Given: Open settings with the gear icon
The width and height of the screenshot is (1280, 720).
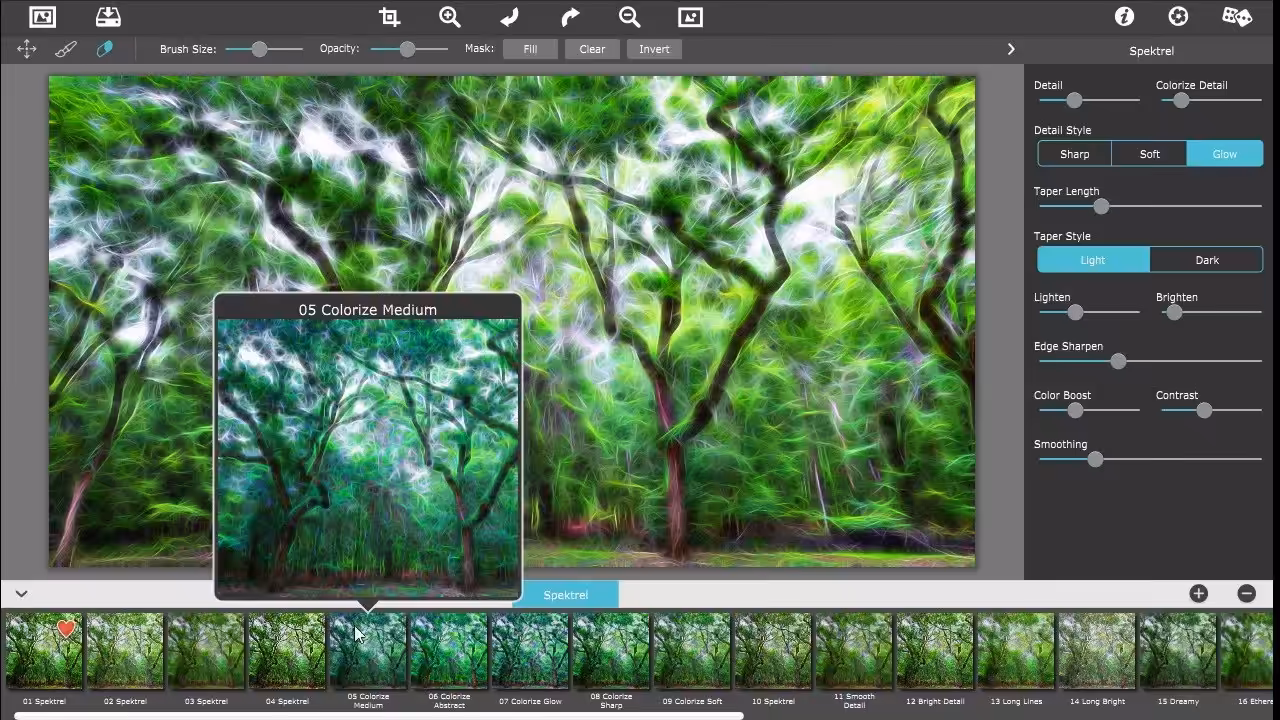Looking at the screenshot, I should [x=1179, y=17].
